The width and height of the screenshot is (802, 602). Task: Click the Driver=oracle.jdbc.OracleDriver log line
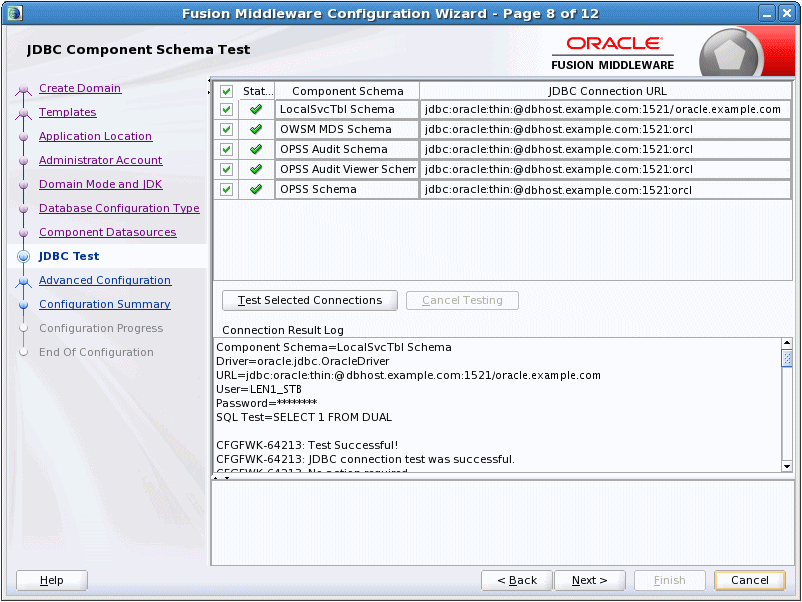pos(303,361)
